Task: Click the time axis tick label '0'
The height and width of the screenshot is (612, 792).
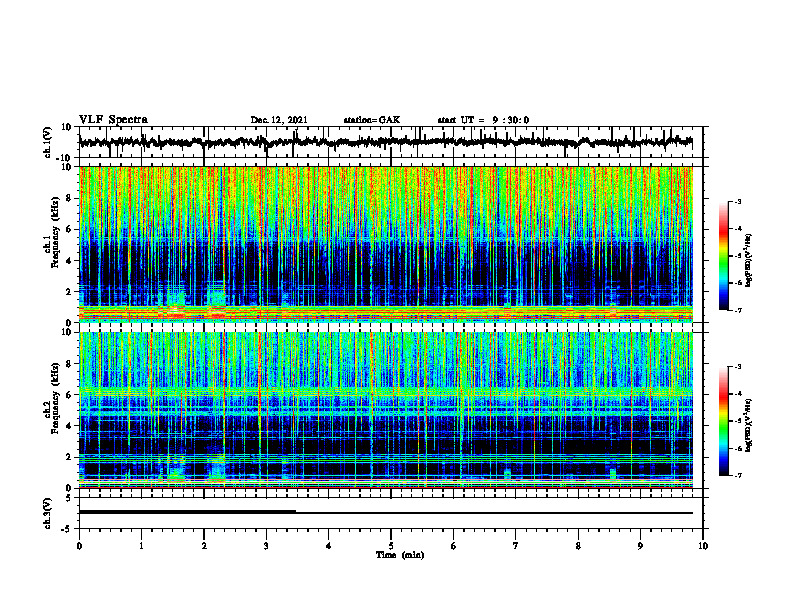Action: 79,546
